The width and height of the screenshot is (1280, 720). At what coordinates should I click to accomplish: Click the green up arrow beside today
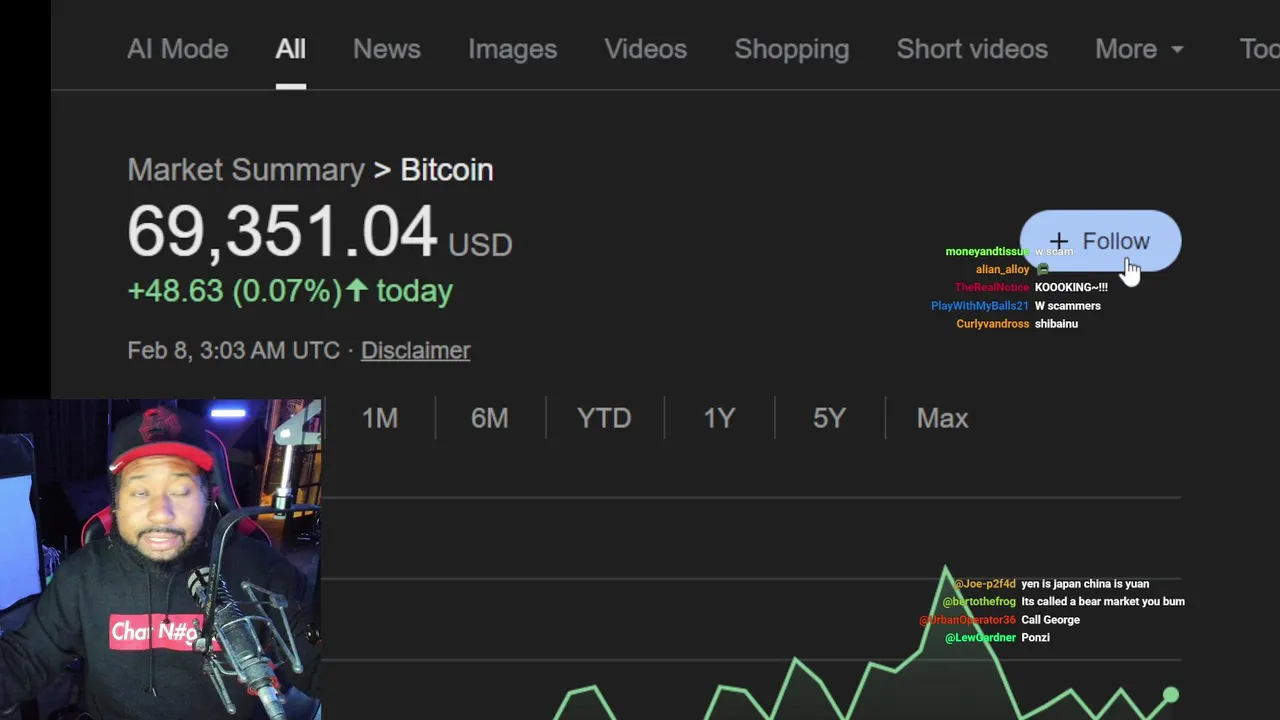357,290
